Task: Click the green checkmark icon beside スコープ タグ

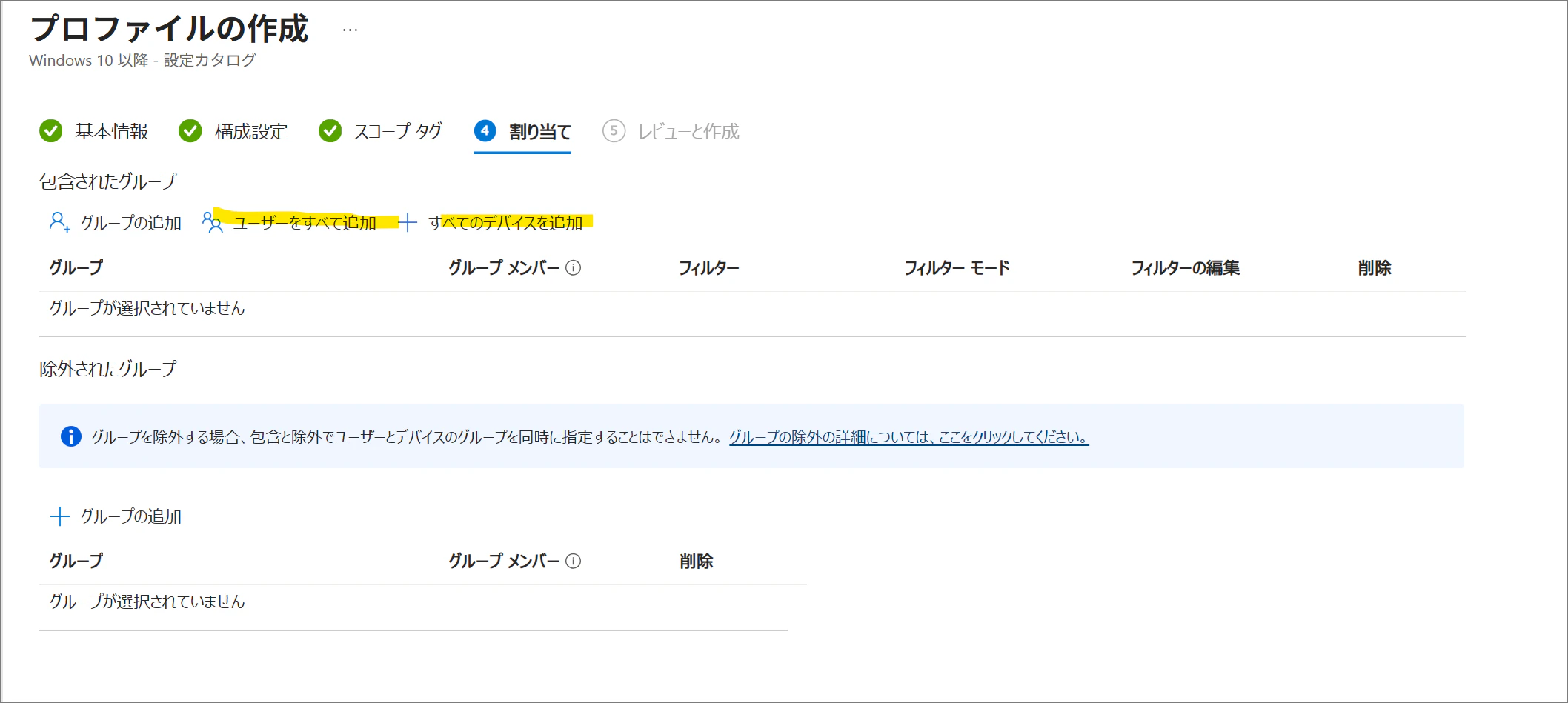Action: 330,131
